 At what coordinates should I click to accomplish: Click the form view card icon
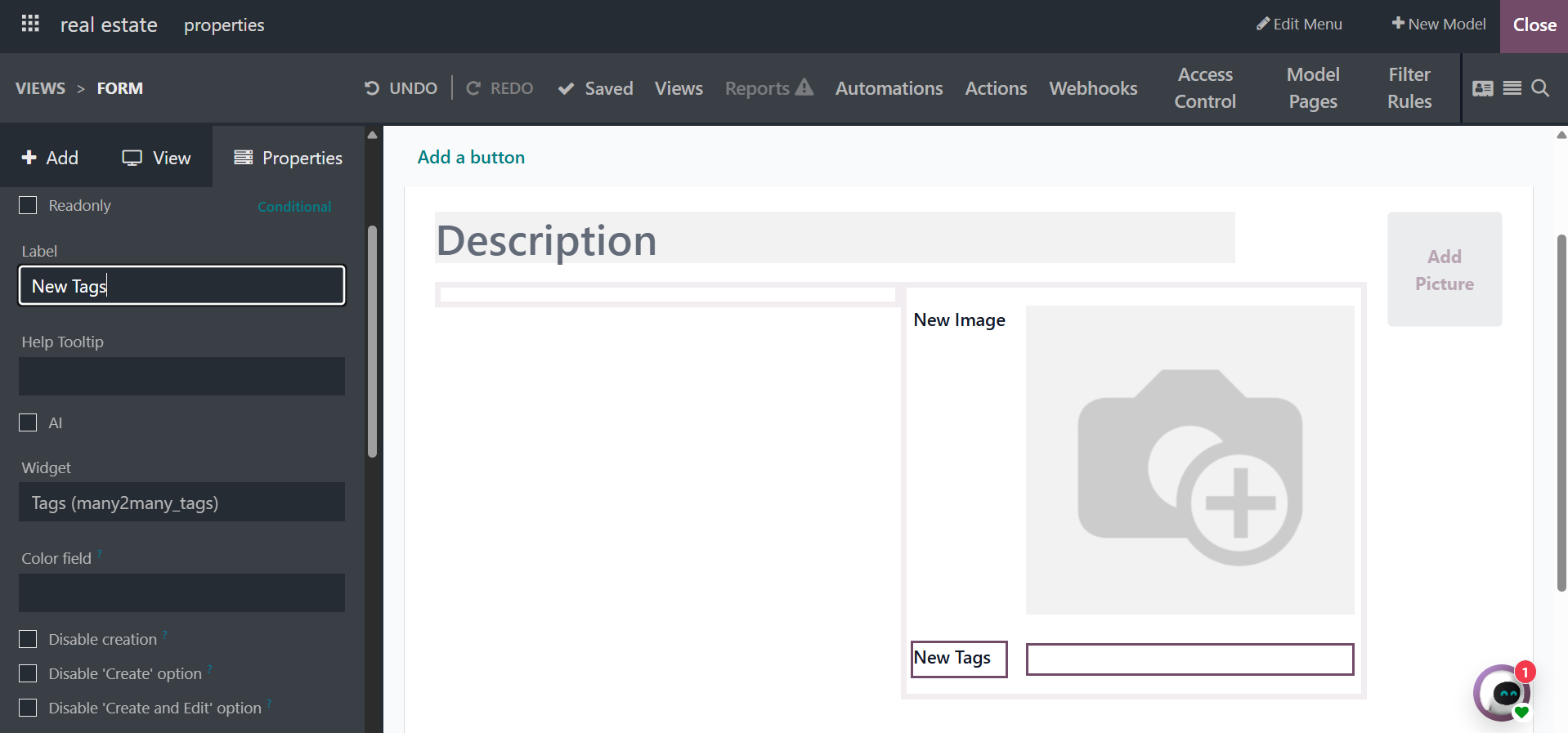pos(1482,88)
